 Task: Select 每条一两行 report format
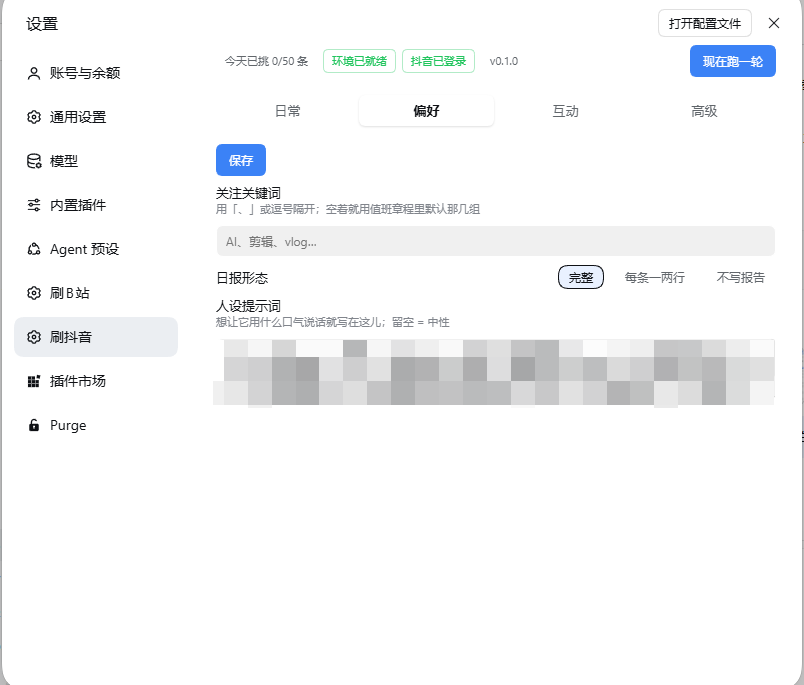coord(655,277)
